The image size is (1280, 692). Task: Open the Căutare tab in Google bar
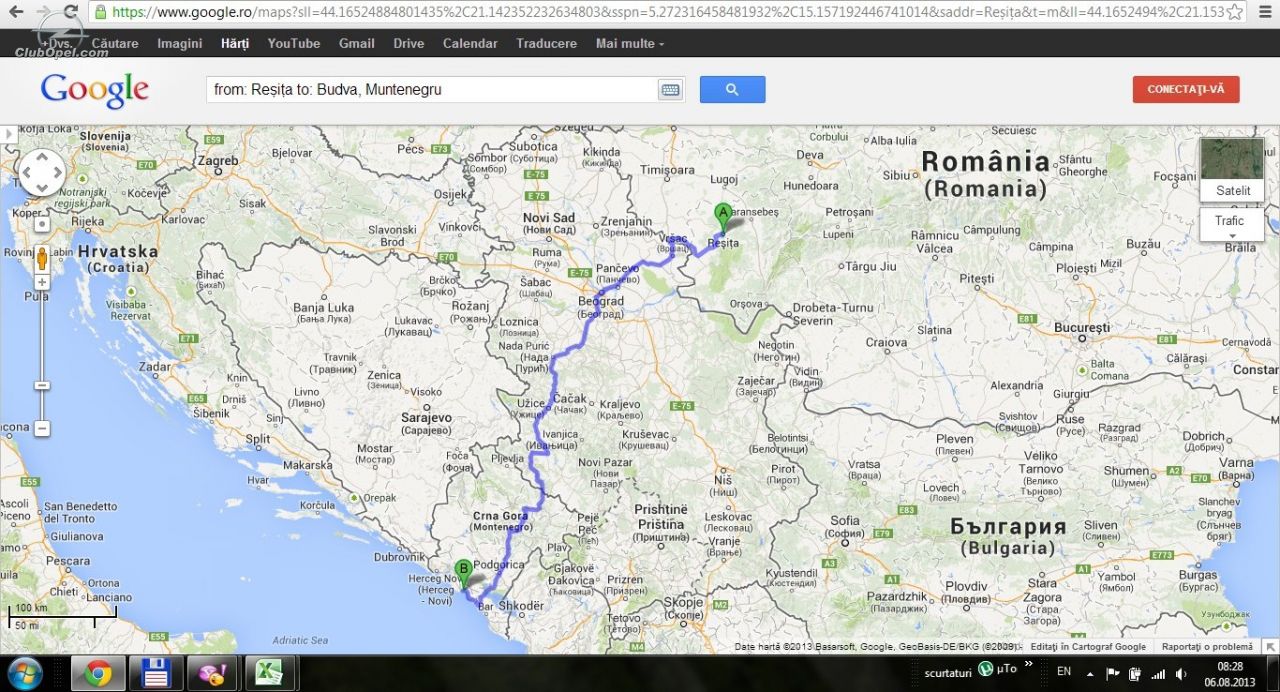point(115,44)
